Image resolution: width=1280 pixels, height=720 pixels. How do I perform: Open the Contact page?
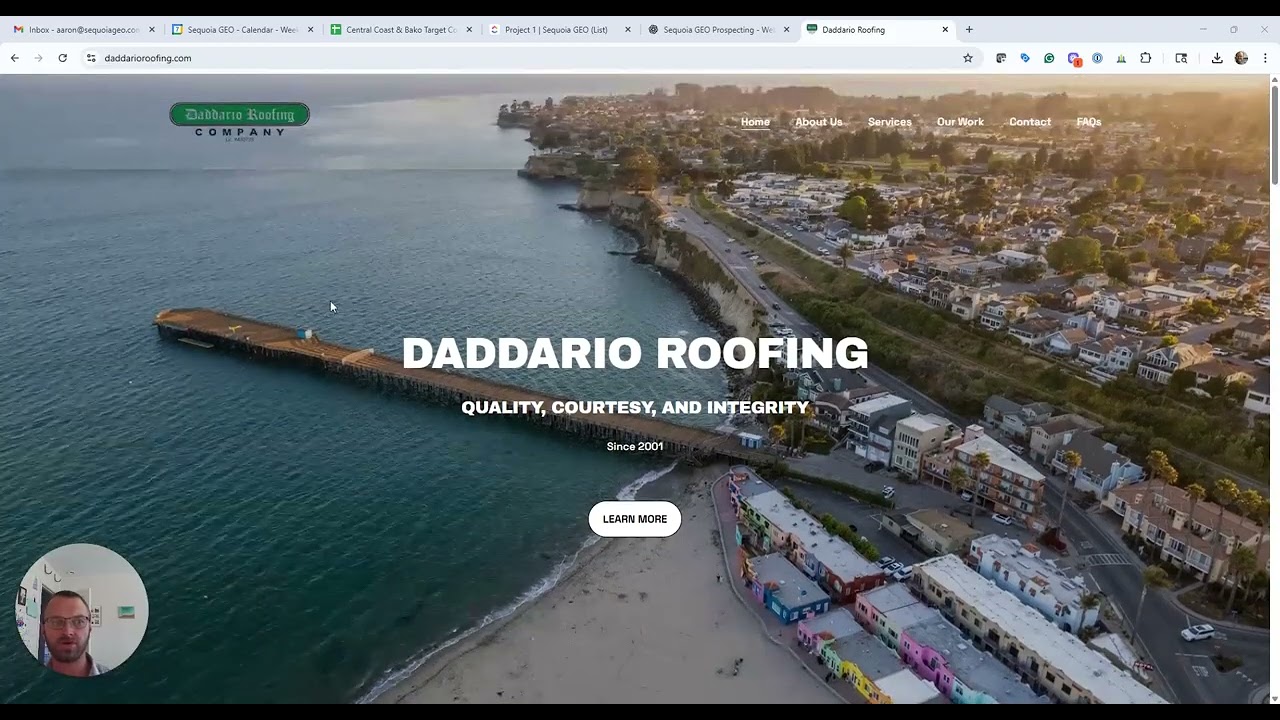1030,122
